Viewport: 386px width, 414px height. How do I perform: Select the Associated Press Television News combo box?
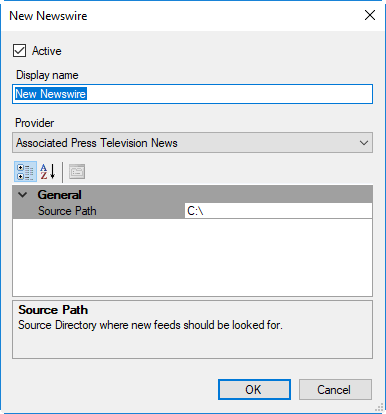[192, 143]
